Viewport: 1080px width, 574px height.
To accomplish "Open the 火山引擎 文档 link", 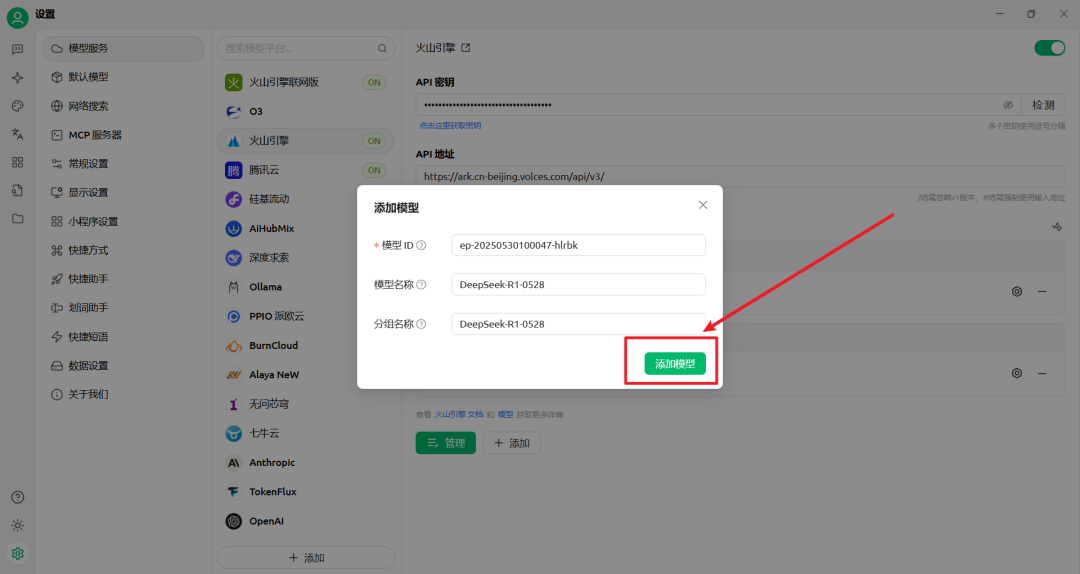I will [x=459, y=414].
